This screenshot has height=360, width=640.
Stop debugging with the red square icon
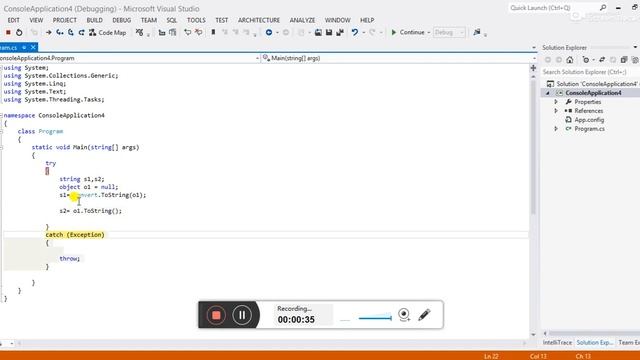(x=8, y=32)
